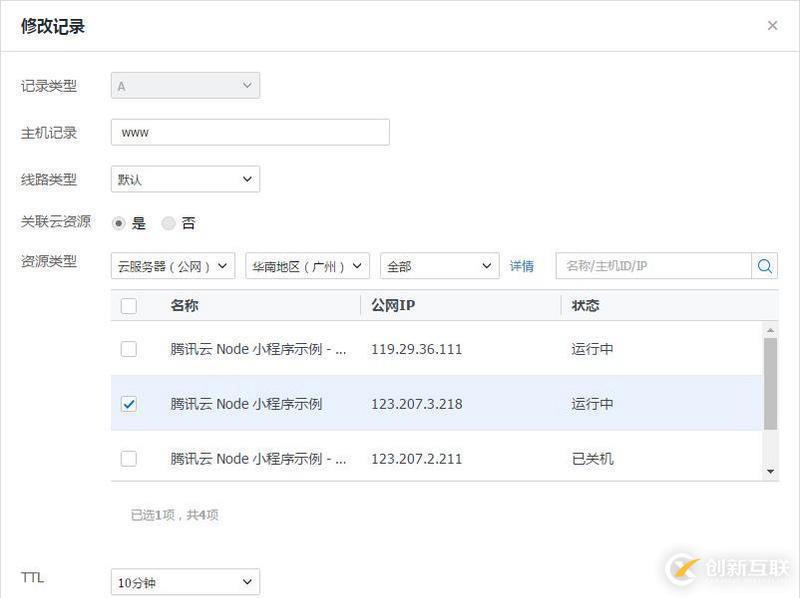Viewport: 800px width, 598px height.
Task: Click the scrollbar down arrow in the server list
Action: coord(770,471)
